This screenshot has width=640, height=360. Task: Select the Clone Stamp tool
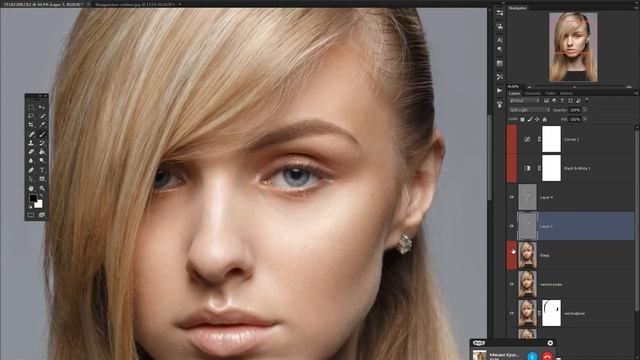31,143
